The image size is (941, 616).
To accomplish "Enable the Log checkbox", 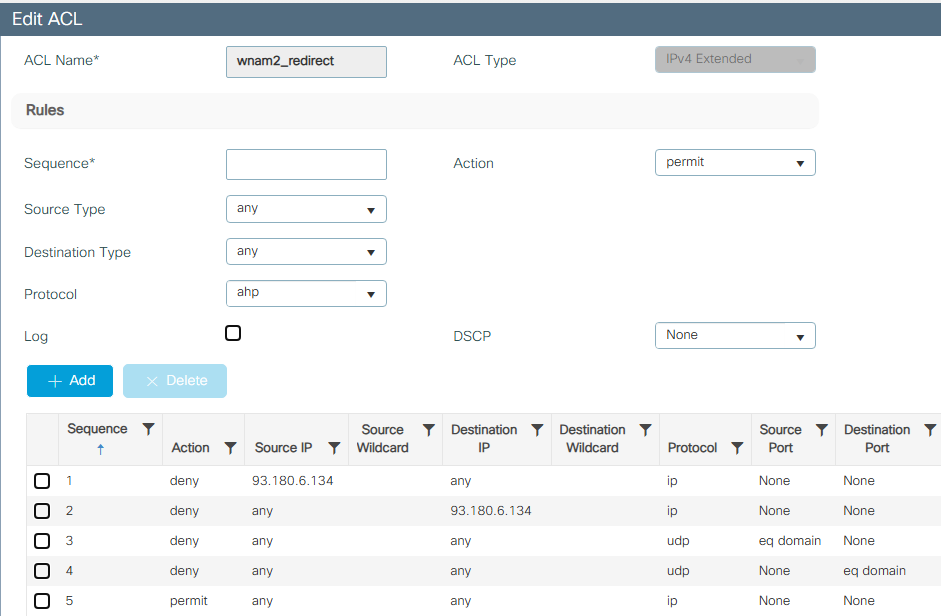I will pyautogui.click(x=233, y=333).
